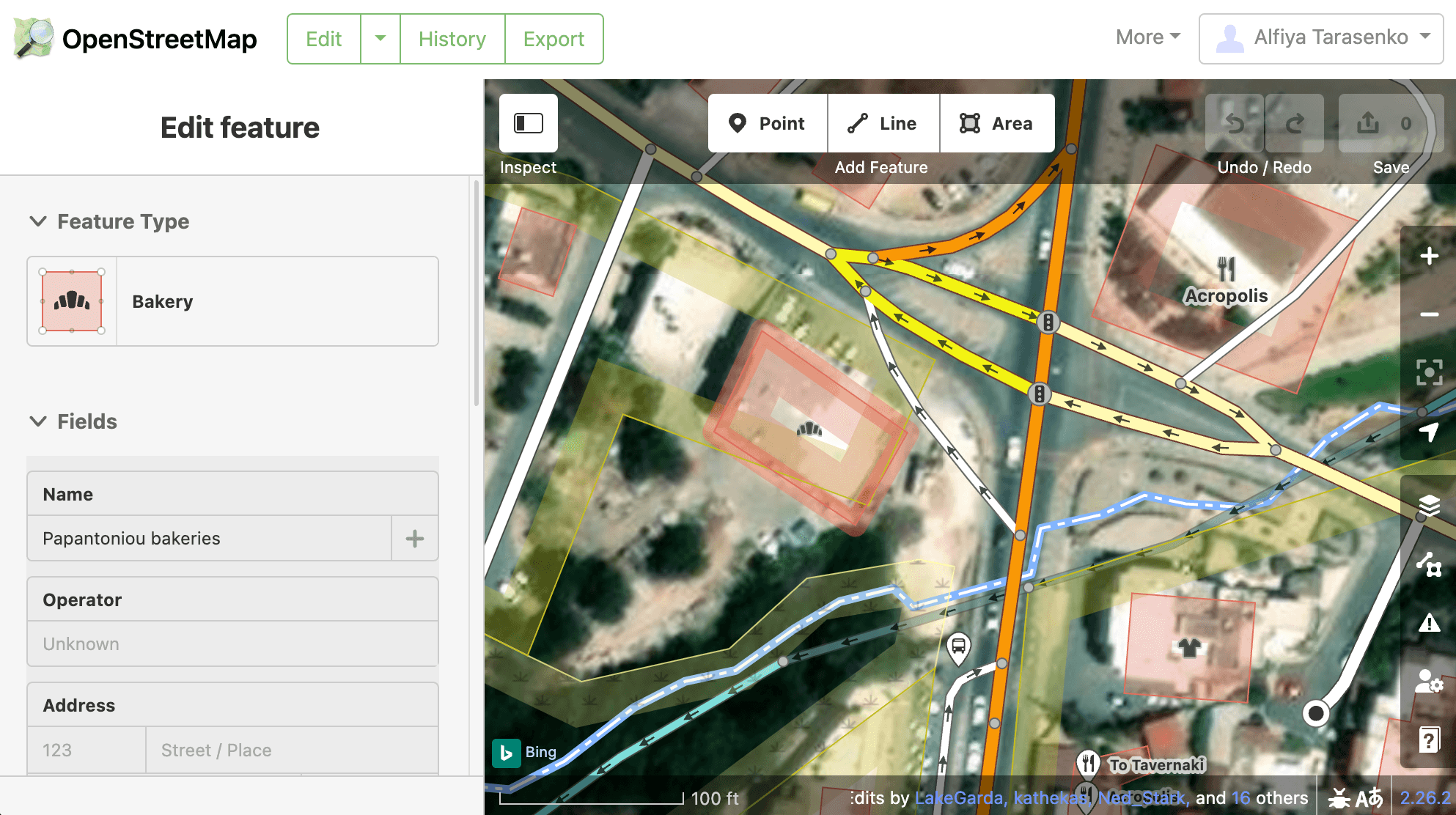The width and height of the screenshot is (1456, 815).
Task: Zoom in with the plus button
Action: tap(1429, 256)
